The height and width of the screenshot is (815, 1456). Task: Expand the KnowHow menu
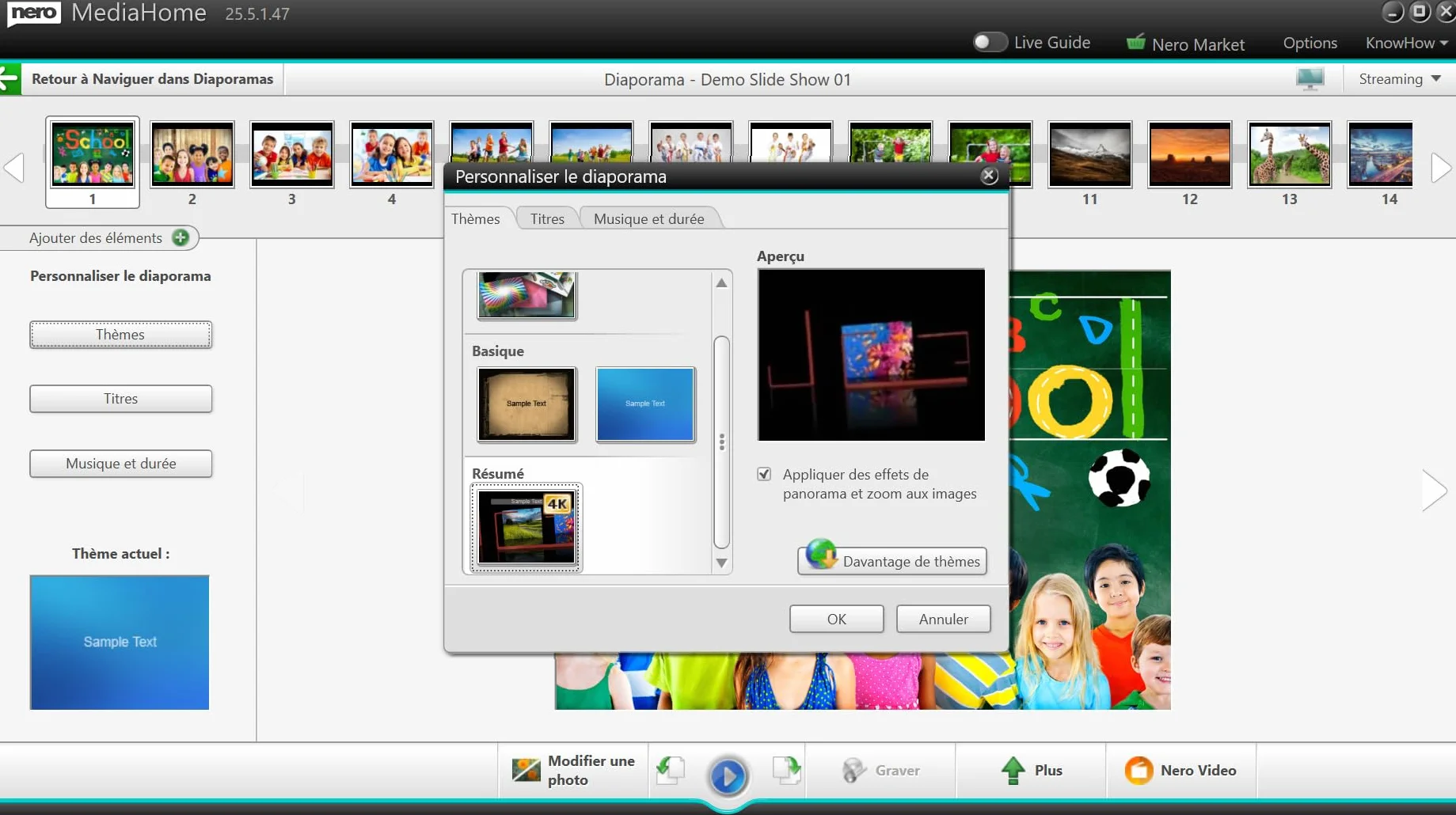pyautogui.click(x=1406, y=43)
